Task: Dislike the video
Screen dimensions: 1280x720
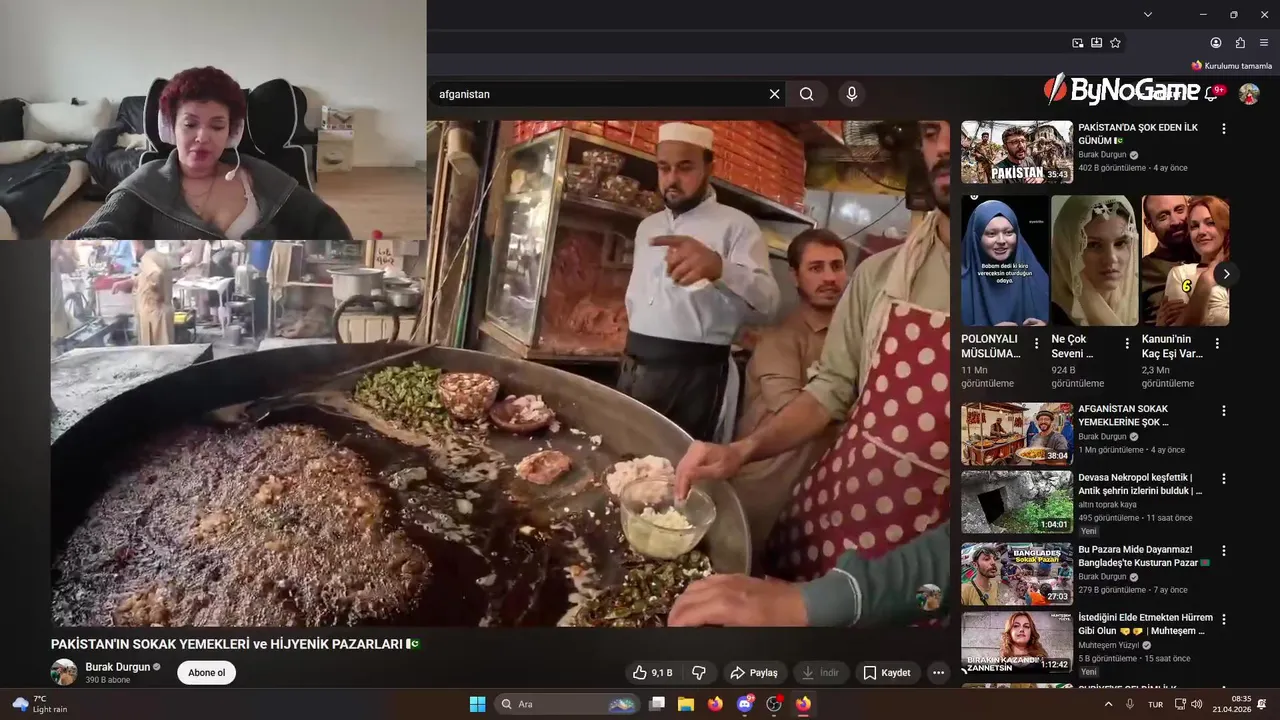Action: (x=700, y=673)
